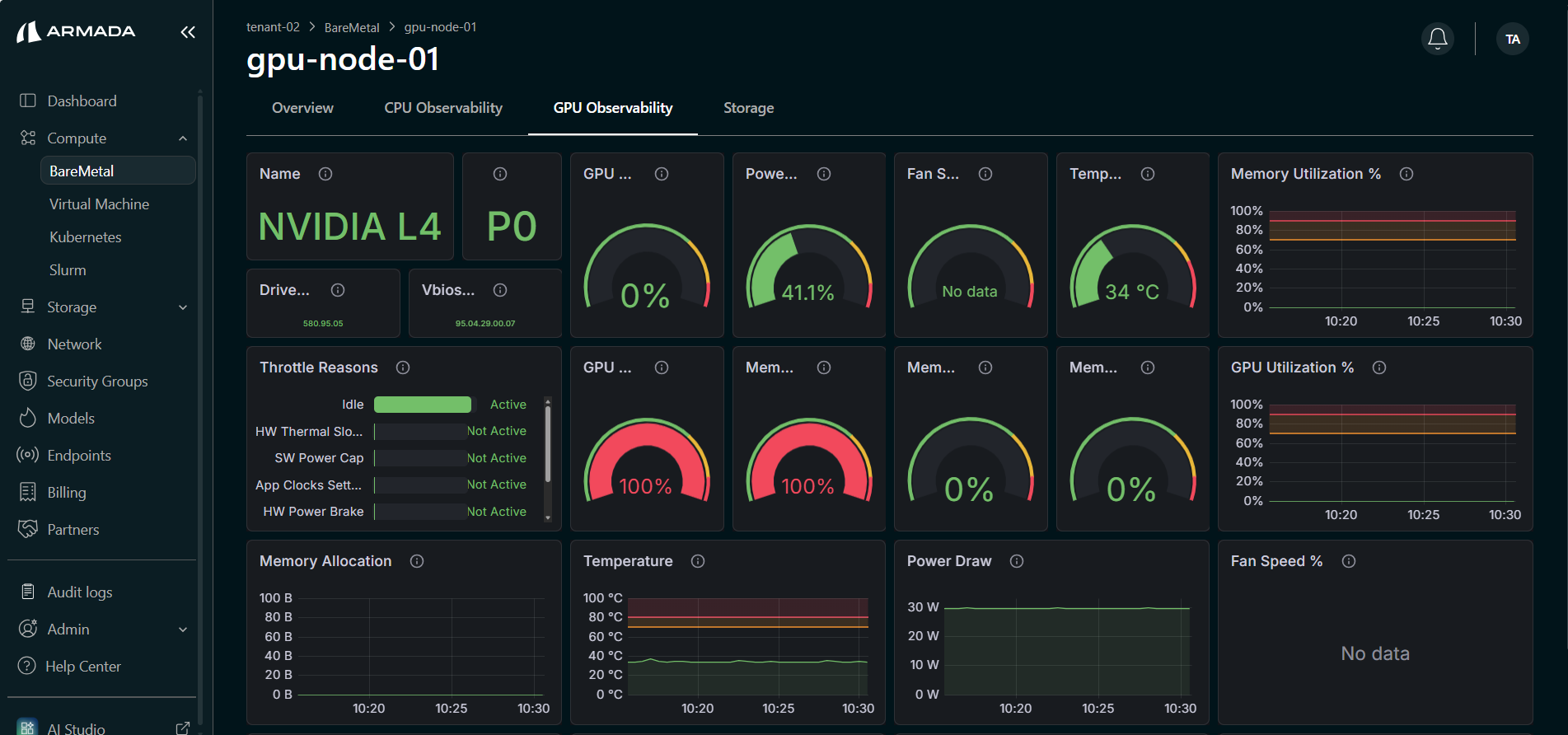Open Slurm in sidebar
This screenshot has height=735, width=1568.
pyautogui.click(x=68, y=269)
